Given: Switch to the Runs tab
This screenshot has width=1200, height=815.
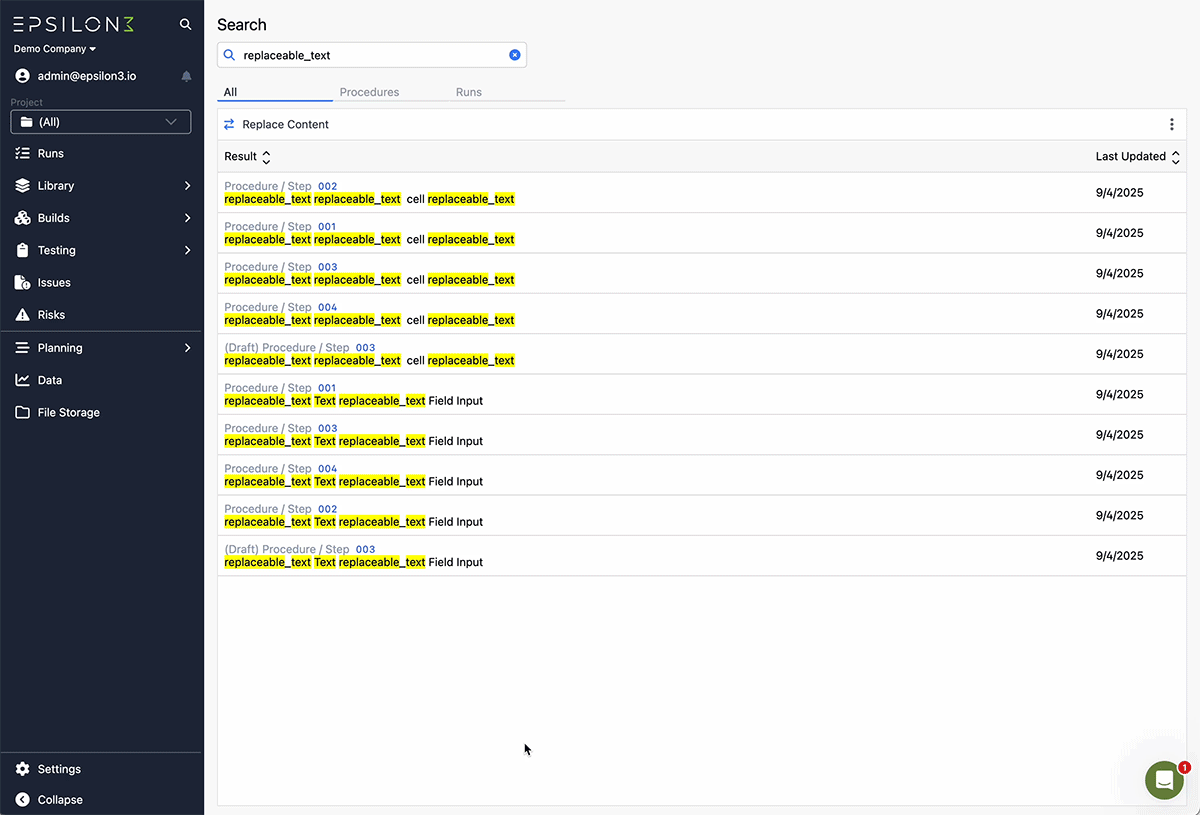Looking at the screenshot, I should pos(468,91).
